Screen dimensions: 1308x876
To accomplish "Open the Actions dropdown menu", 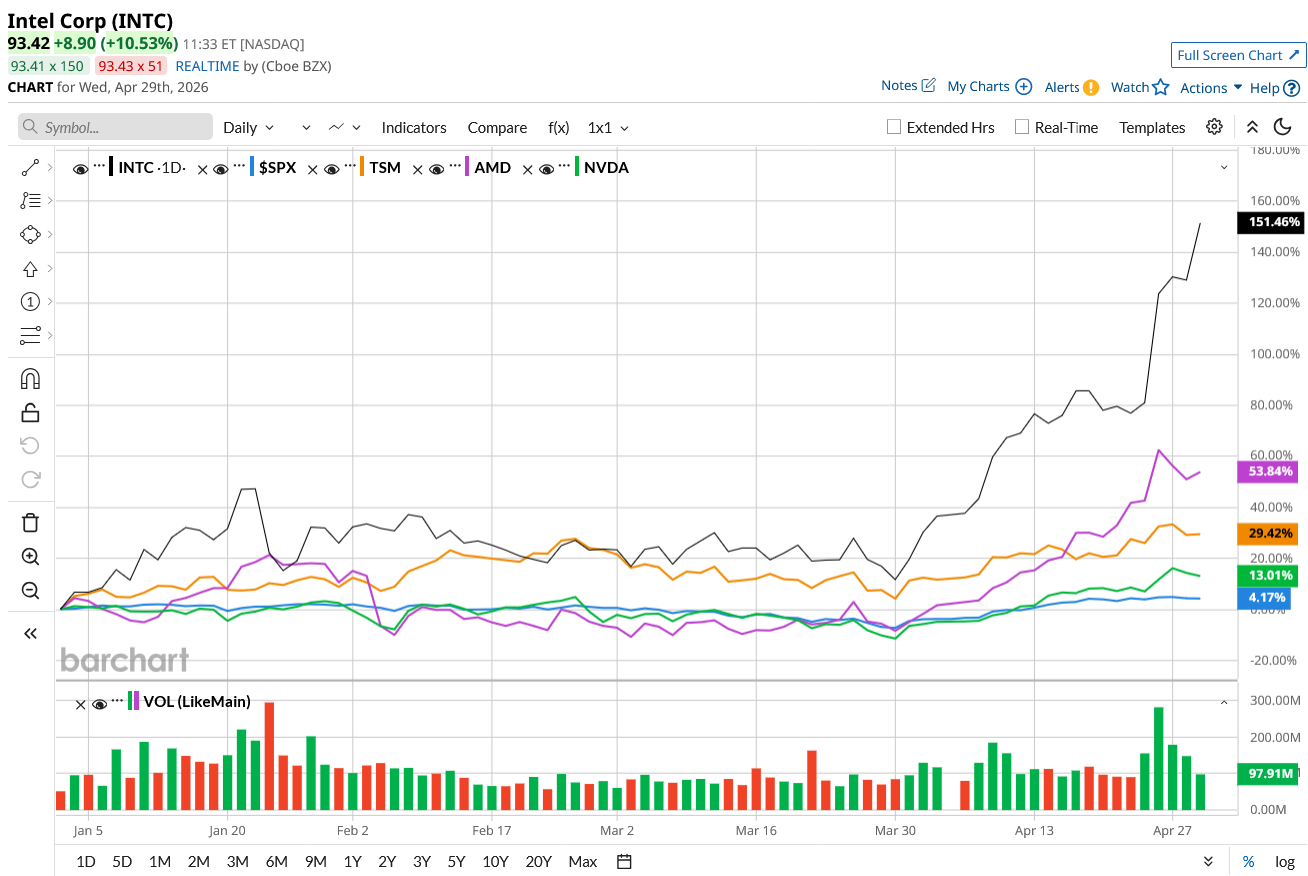I will pos(1211,87).
